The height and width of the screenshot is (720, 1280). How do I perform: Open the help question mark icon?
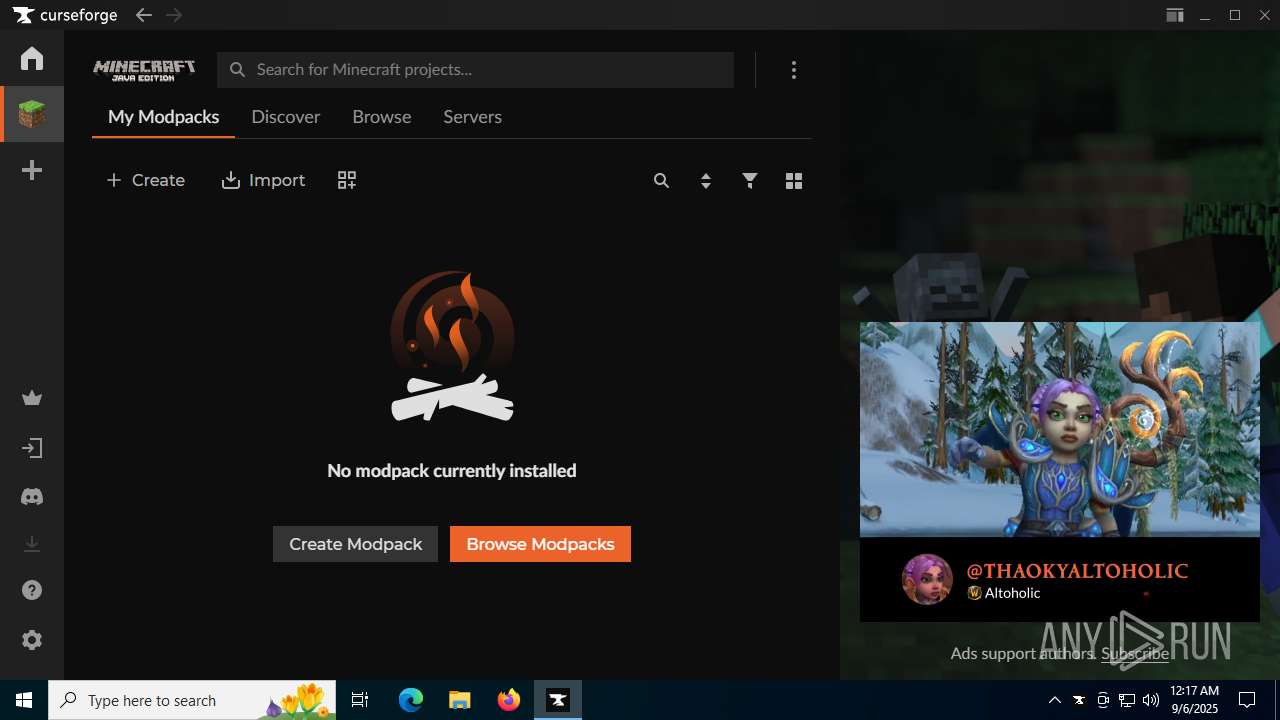[32, 592]
